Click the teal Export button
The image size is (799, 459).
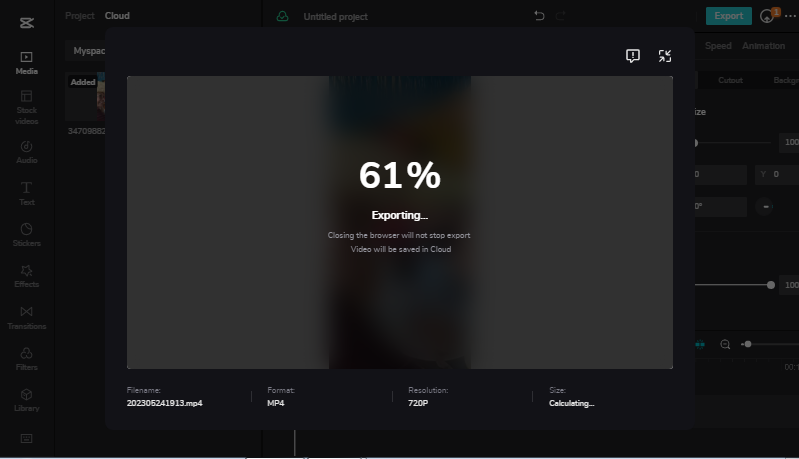pyautogui.click(x=728, y=16)
